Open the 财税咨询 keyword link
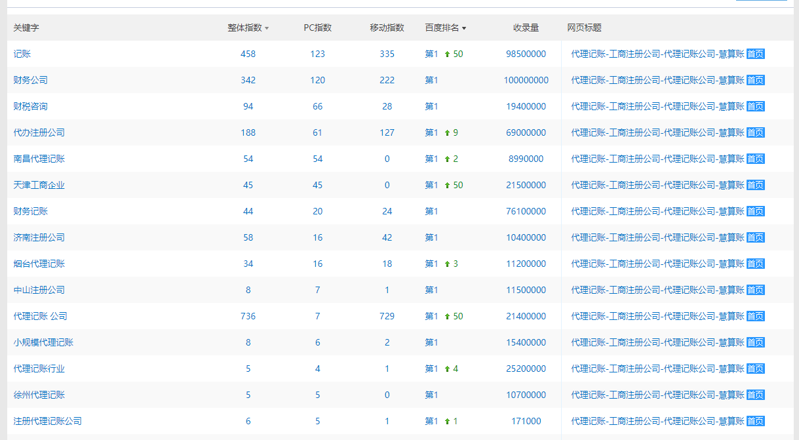The width and height of the screenshot is (799, 440). 31,107
